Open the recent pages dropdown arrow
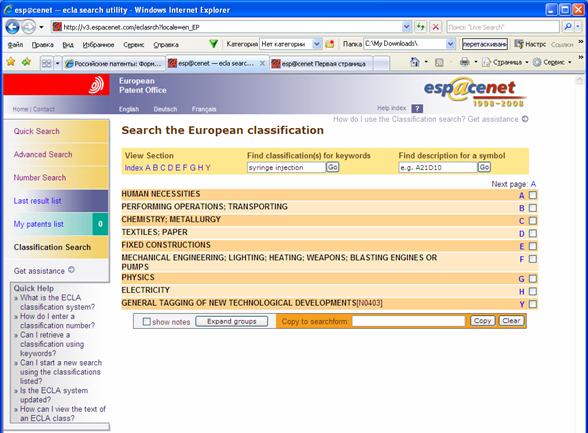Viewport: 588px width, 433px height. 42,27
